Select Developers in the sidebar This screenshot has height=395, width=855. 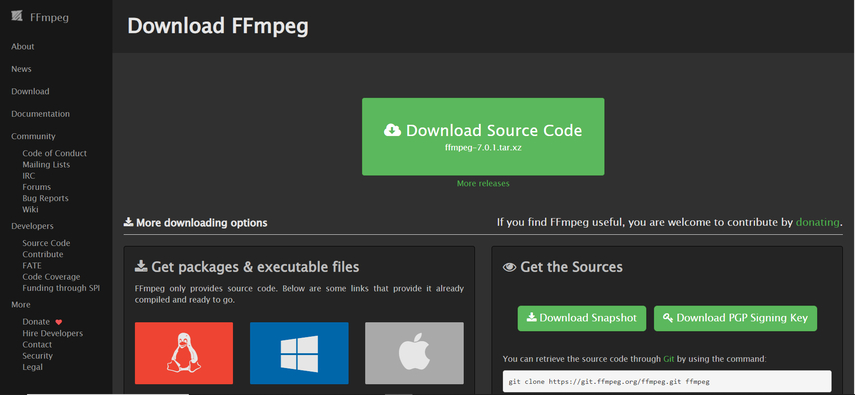(32, 225)
